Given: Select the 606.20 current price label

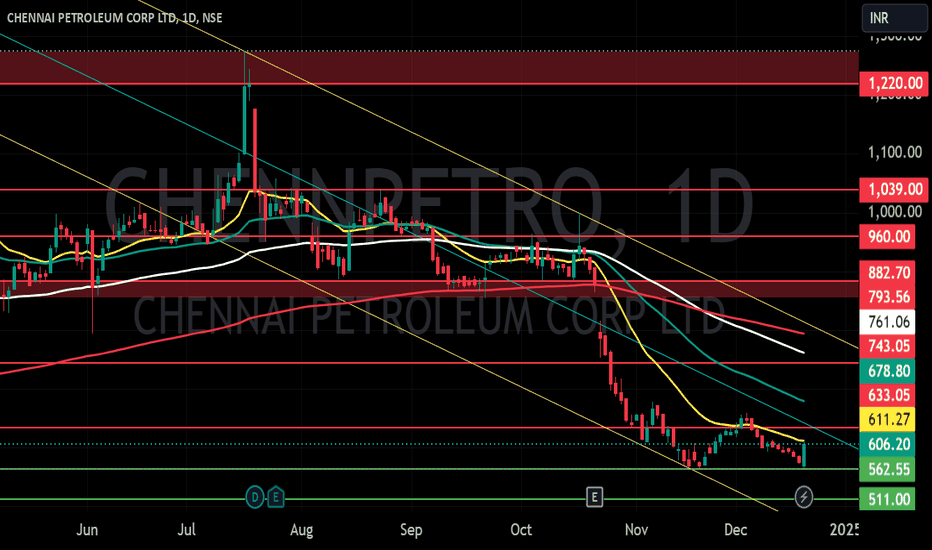Looking at the screenshot, I should pyautogui.click(x=889, y=444).
